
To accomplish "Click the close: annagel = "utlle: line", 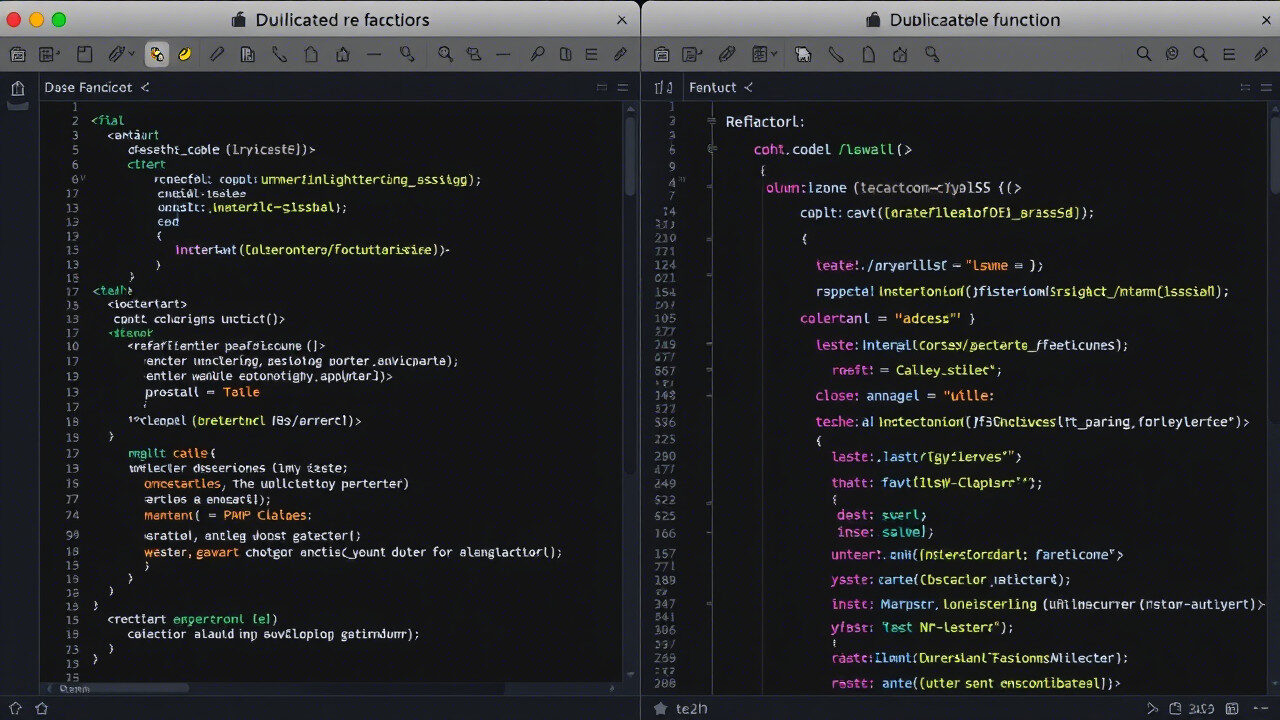I will [905, 395].
